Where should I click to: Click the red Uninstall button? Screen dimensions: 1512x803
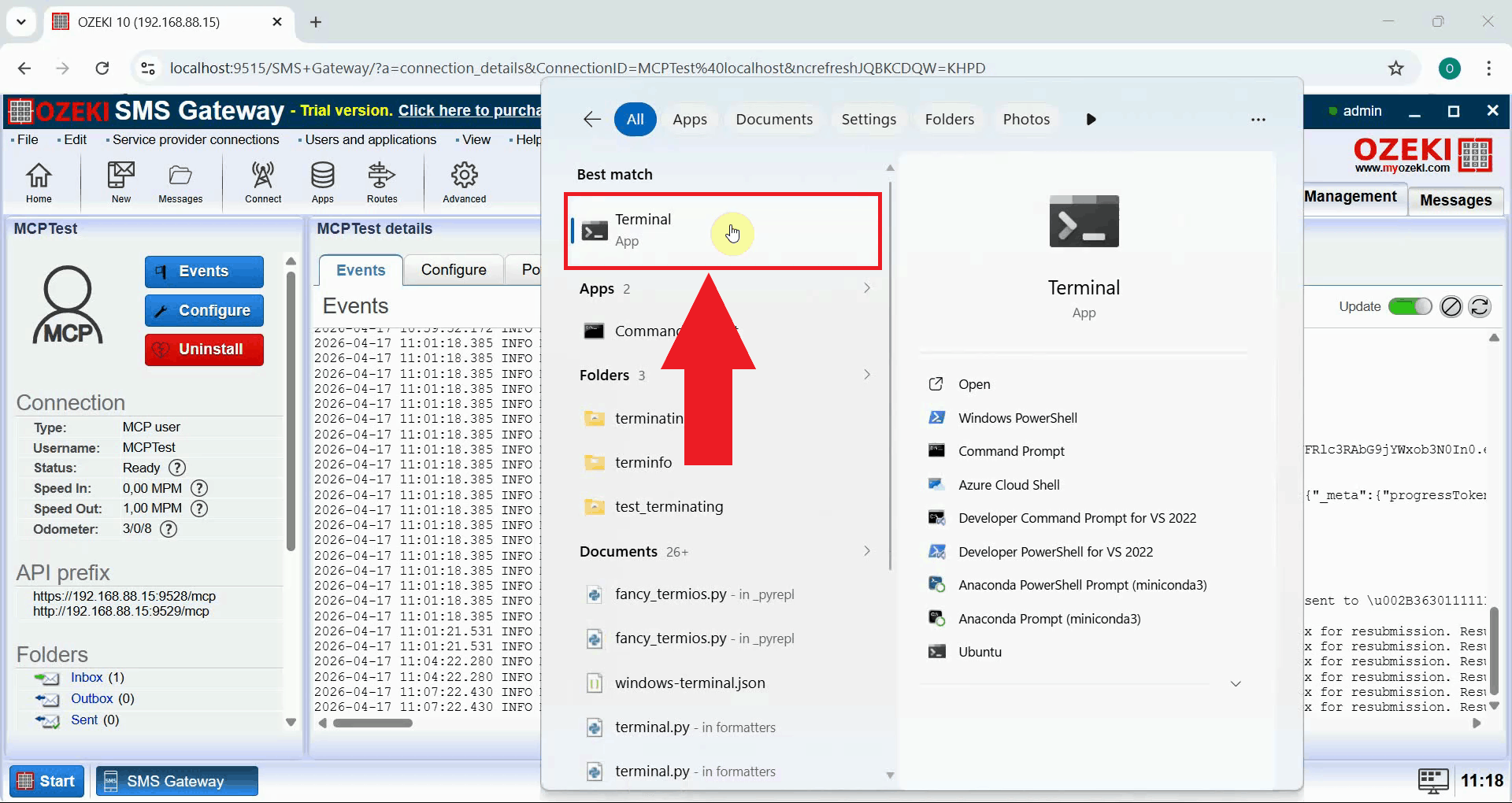pyautogui.click(x=204, y=350)
